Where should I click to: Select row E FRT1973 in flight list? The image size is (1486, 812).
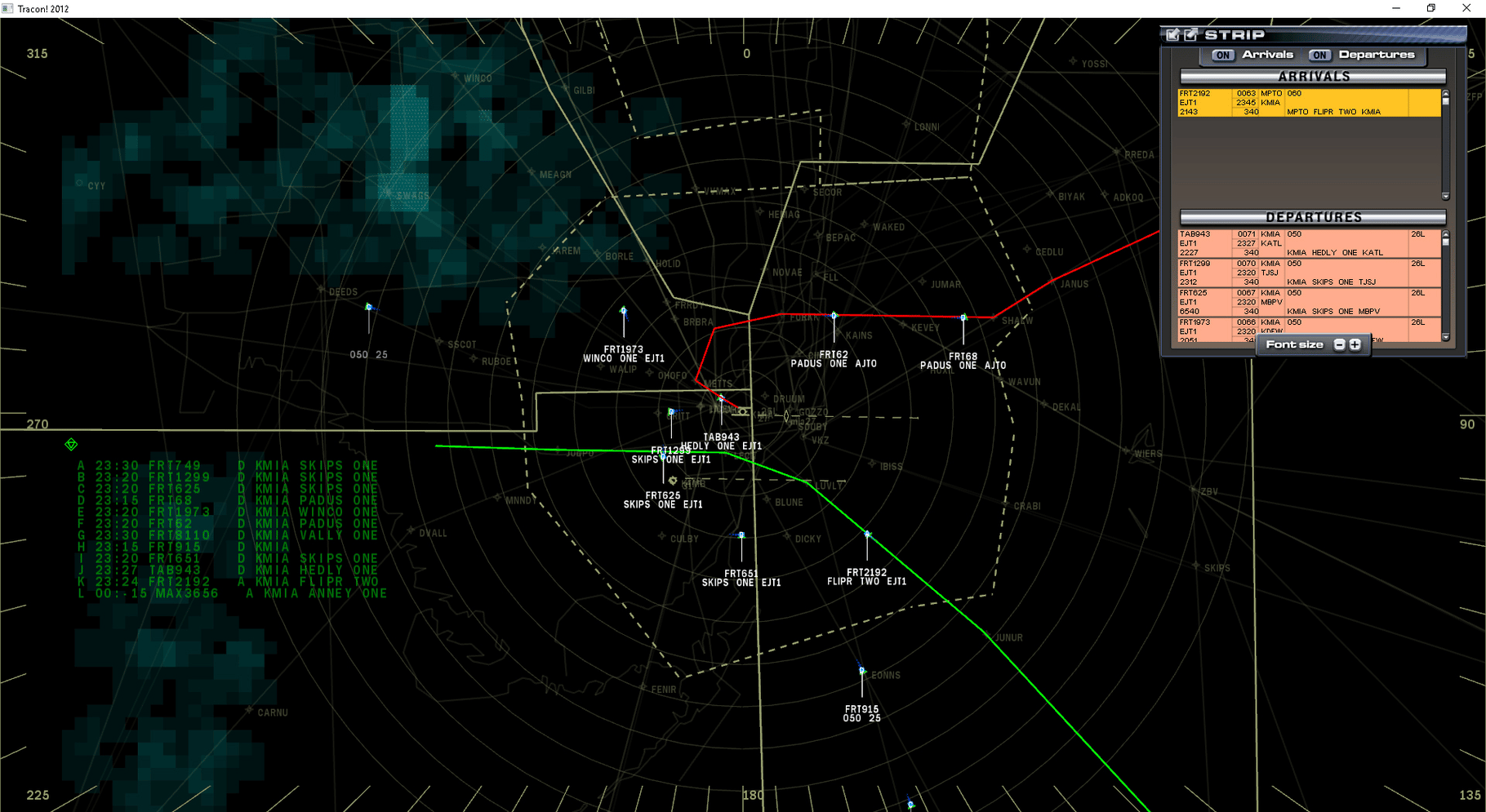tap(228, 512)
